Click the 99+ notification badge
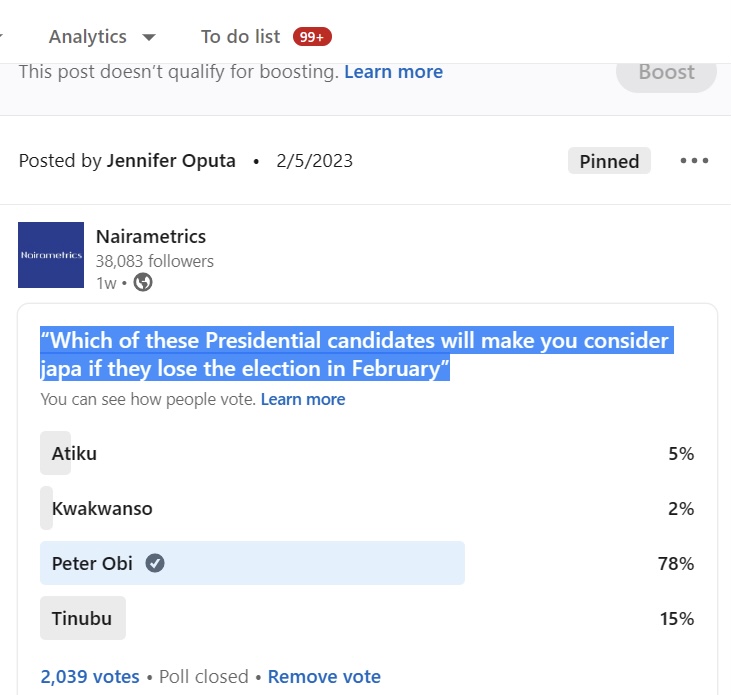The image size is (731, 695). [x=312, y=37]
